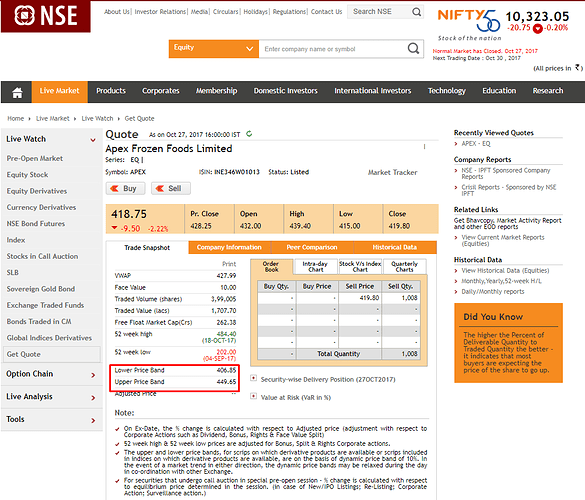Click the Search NSE input field
The height and width of the screenshot is (500, 585).
[379, 12]
